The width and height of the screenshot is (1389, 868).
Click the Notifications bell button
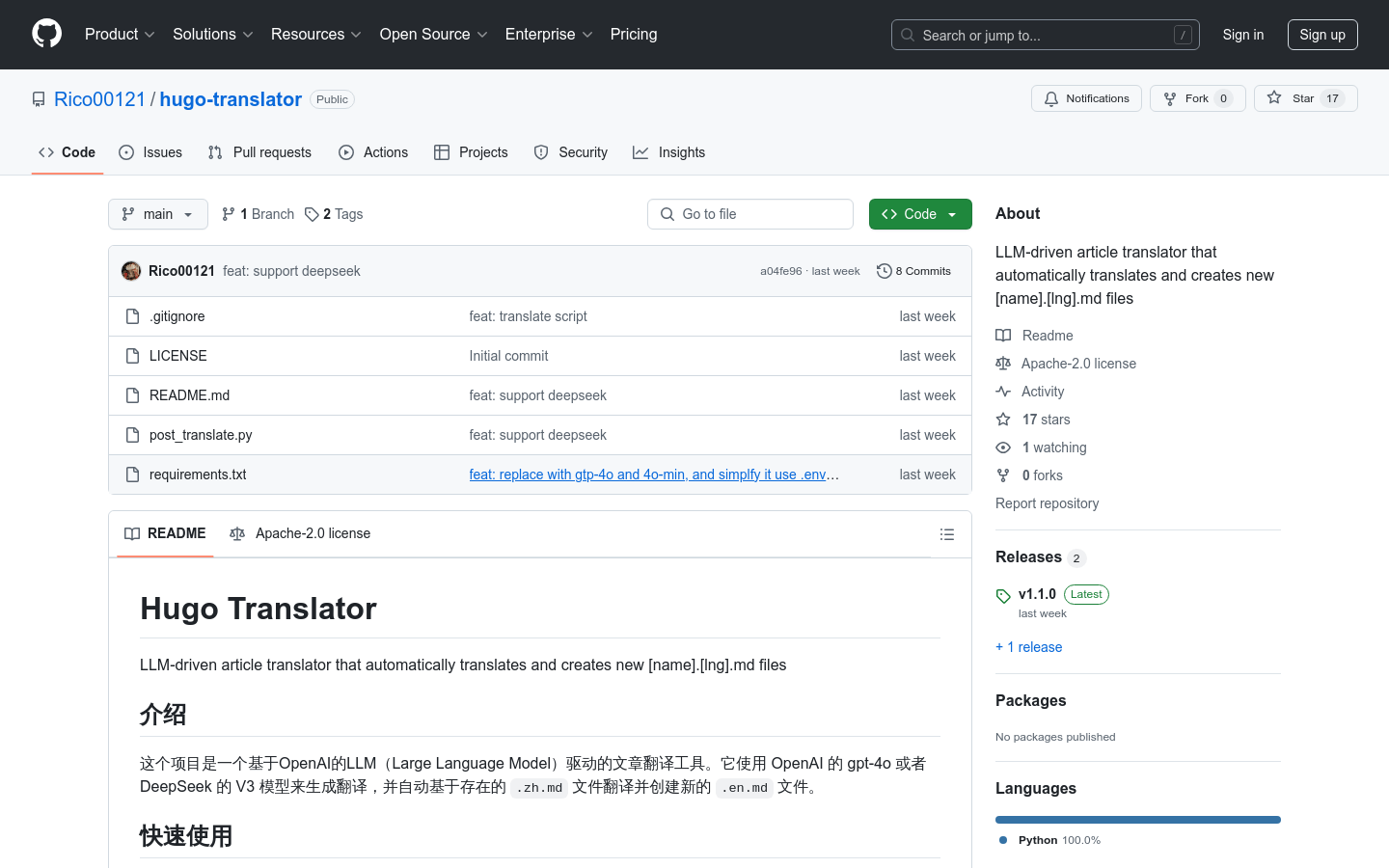coord(1086,98)
